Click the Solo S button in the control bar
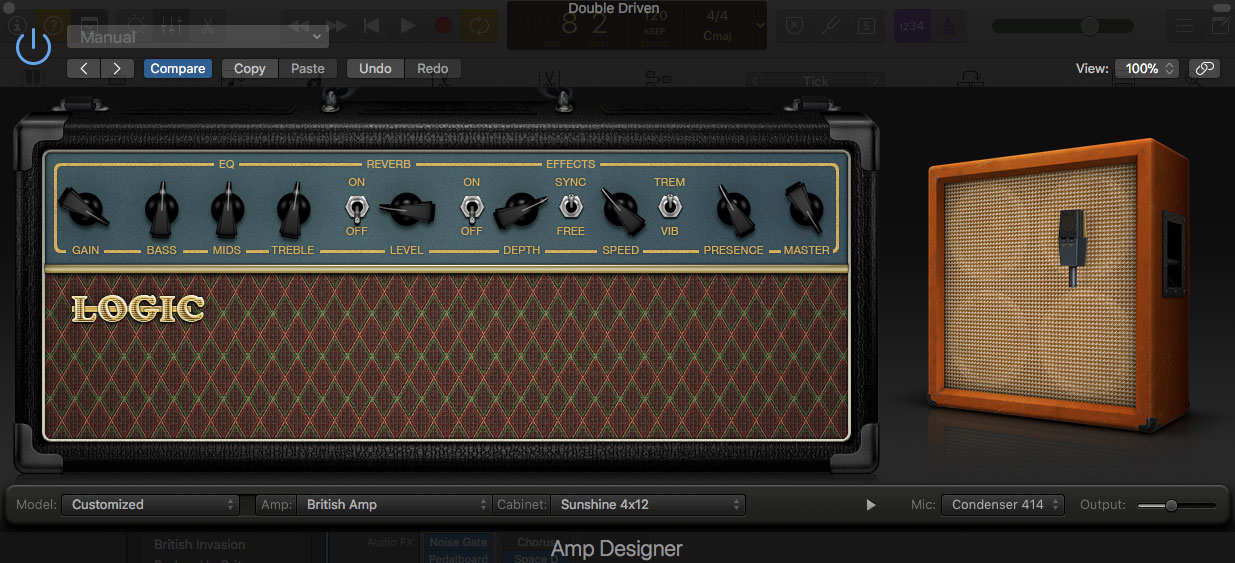1235x563 pixels. (867, 26)
